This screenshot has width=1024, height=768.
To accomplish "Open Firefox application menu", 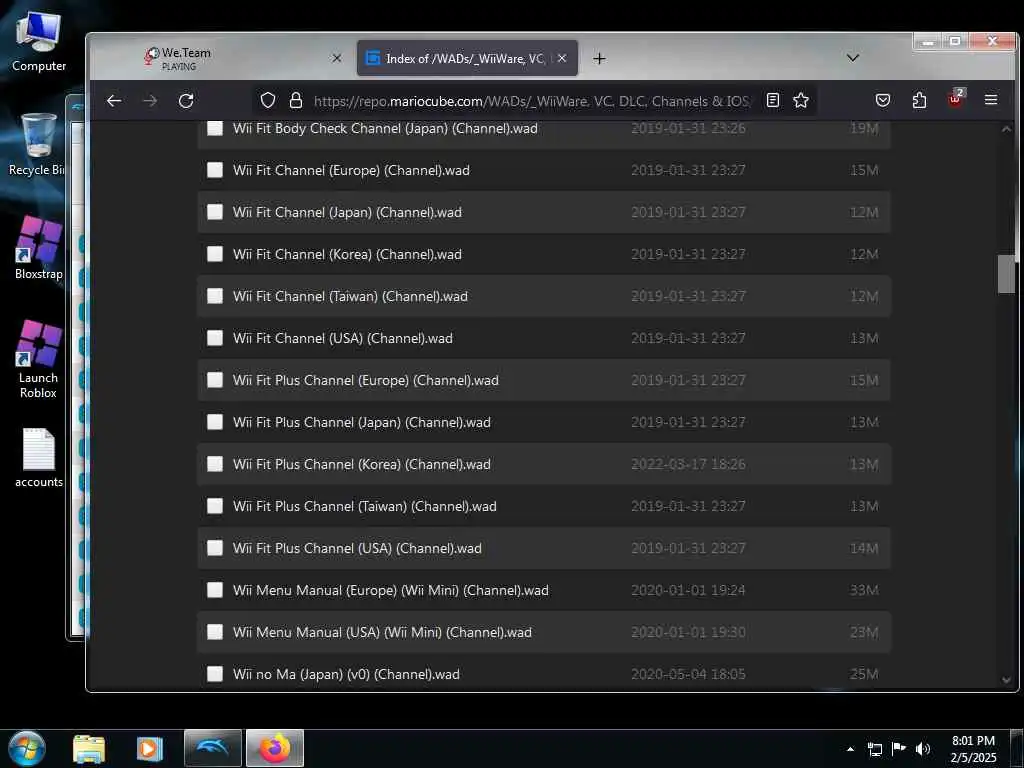I will (991, 100).
